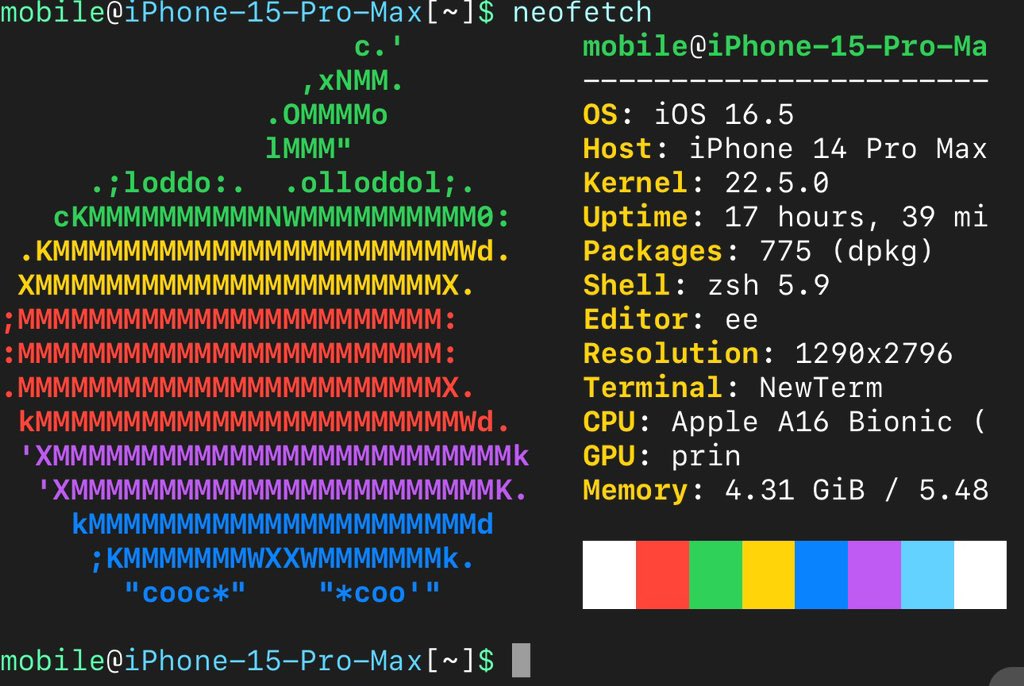
Task: Select the '4.31 GiB / 5.48' memory value
Action: click(856, 490)
